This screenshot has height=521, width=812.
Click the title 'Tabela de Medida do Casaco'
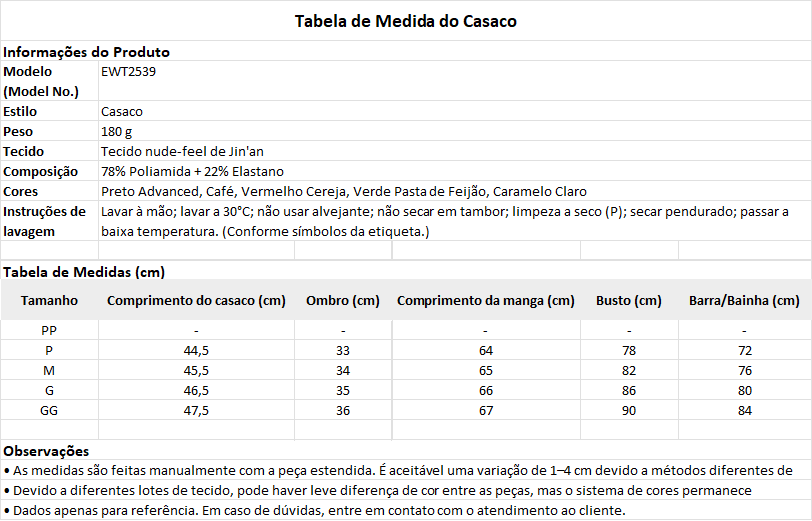tap(405, 21)
